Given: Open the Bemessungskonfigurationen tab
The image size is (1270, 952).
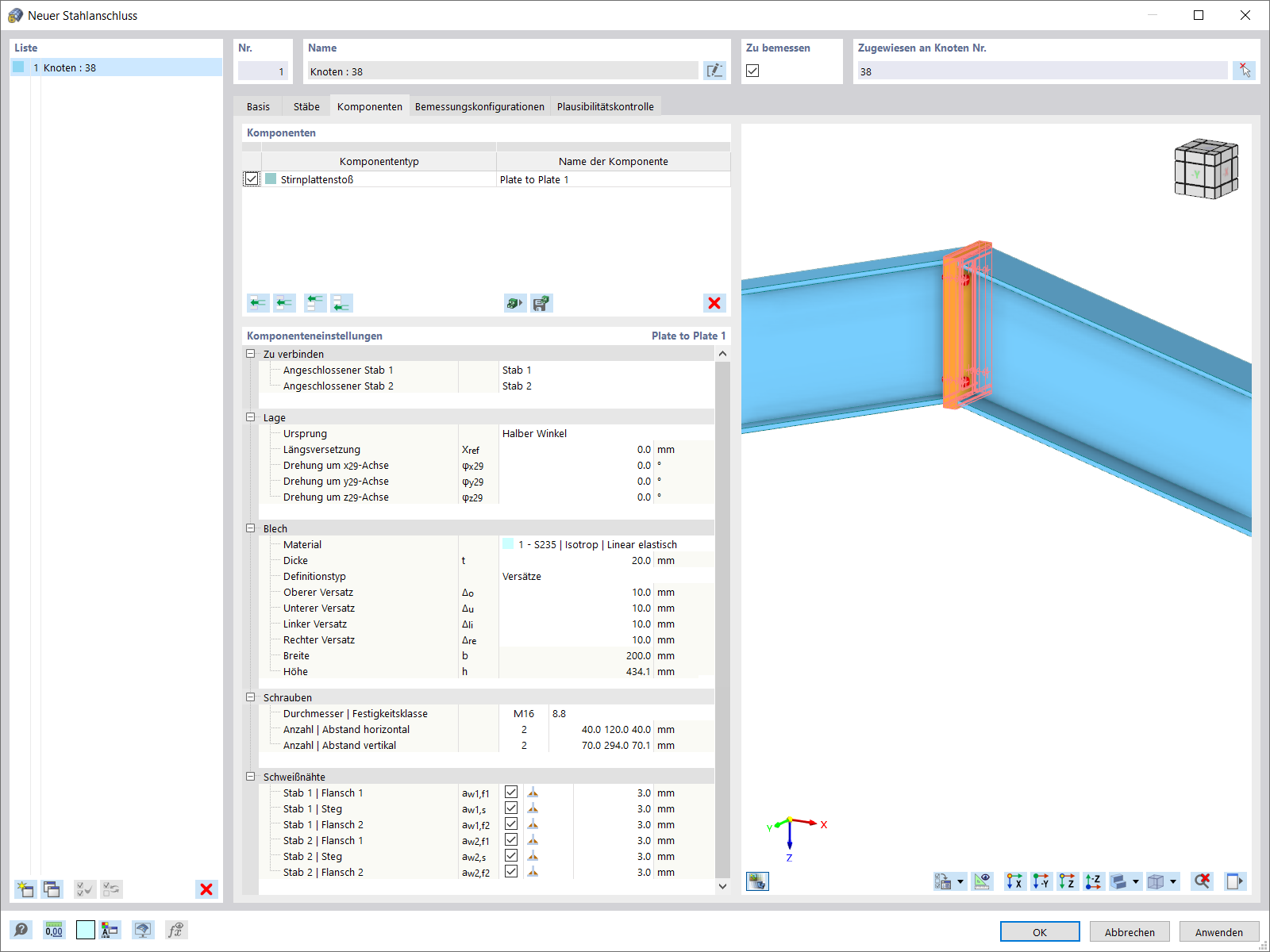Looking at the screenshot, I should 479,106.
